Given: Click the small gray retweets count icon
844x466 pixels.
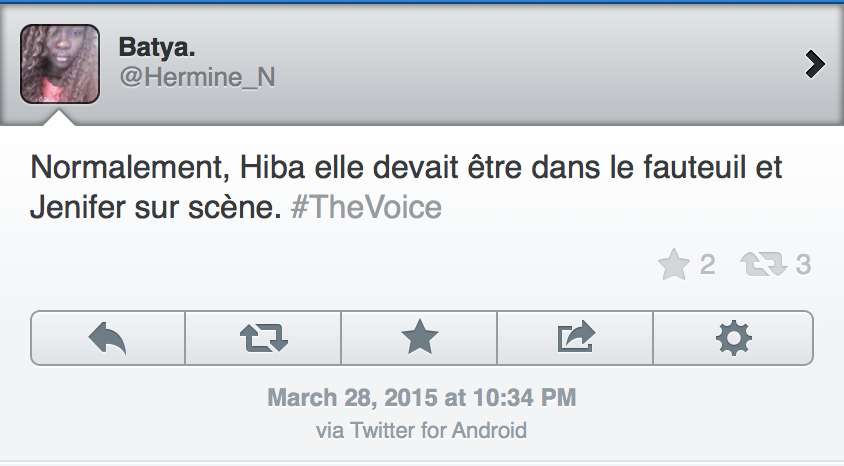Looking at the screenshot, I should (x=764, y=265).
